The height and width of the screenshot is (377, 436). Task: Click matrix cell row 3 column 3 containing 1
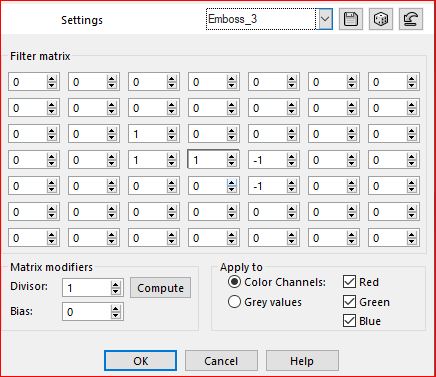click(x=147, y=134)
